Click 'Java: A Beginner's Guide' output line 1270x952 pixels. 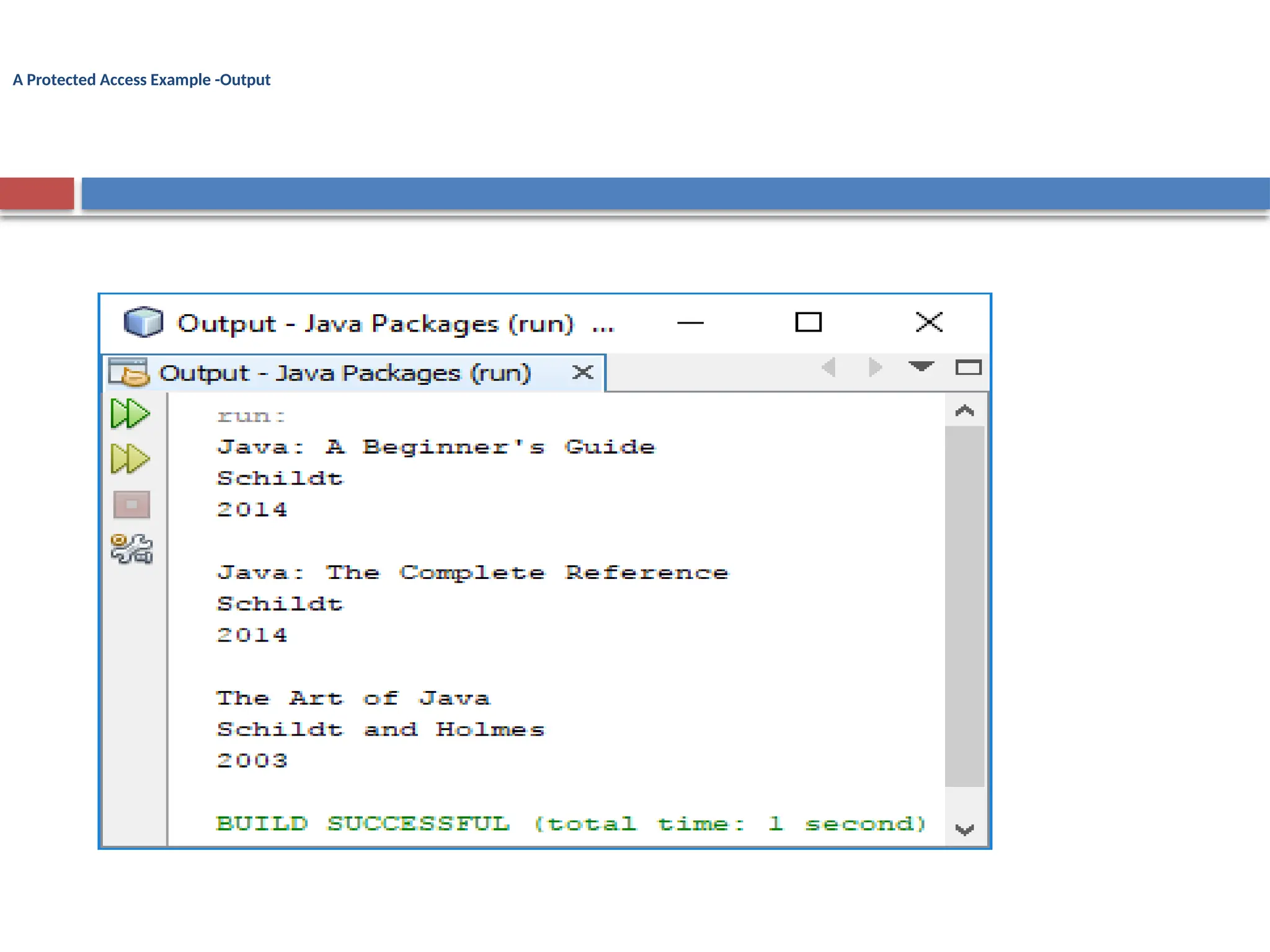[x=436, y=447]
